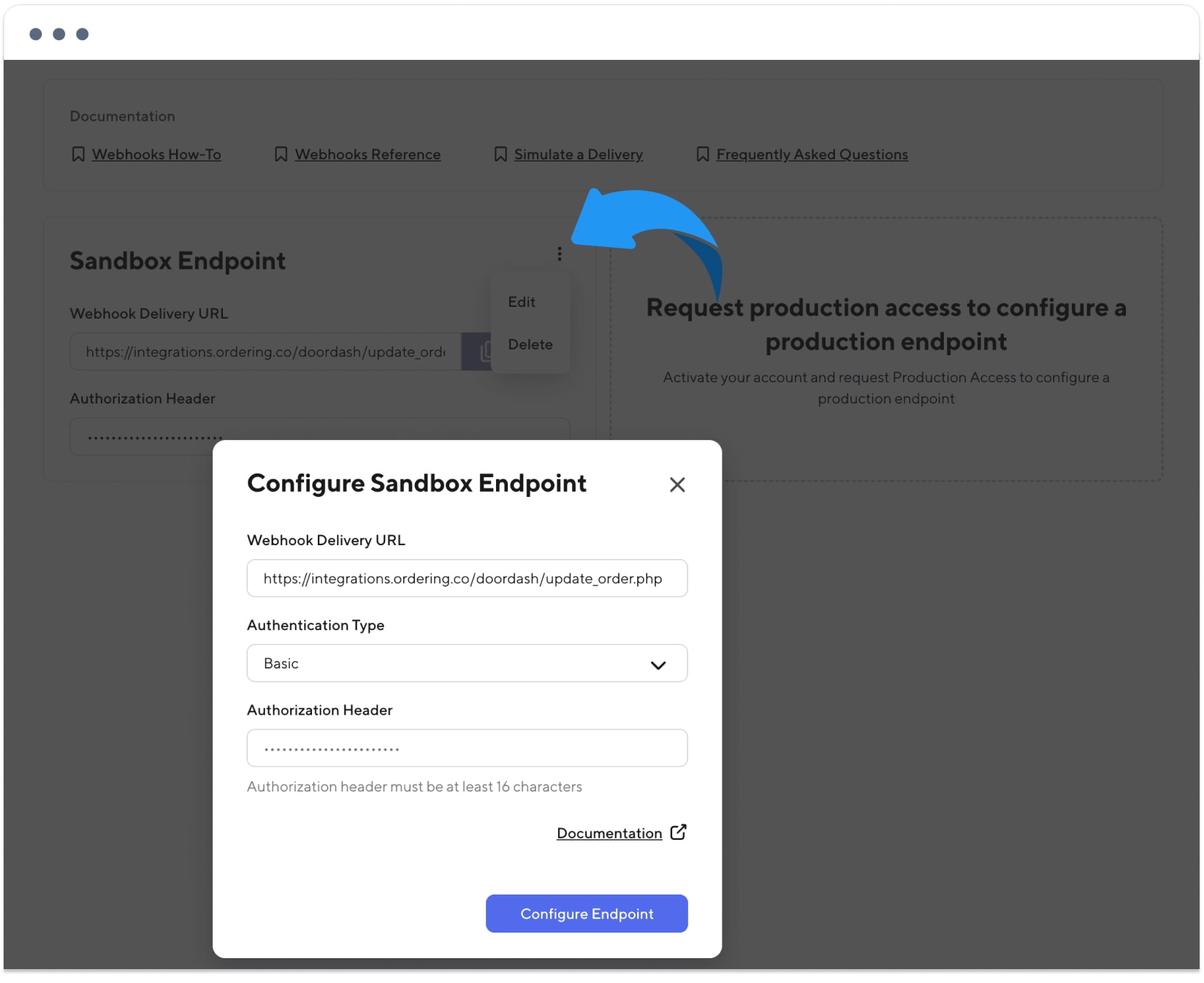This screenshot has height=983, width=1204.
Task: Open the Documentation link in dialog
Action: click(609, 833)
